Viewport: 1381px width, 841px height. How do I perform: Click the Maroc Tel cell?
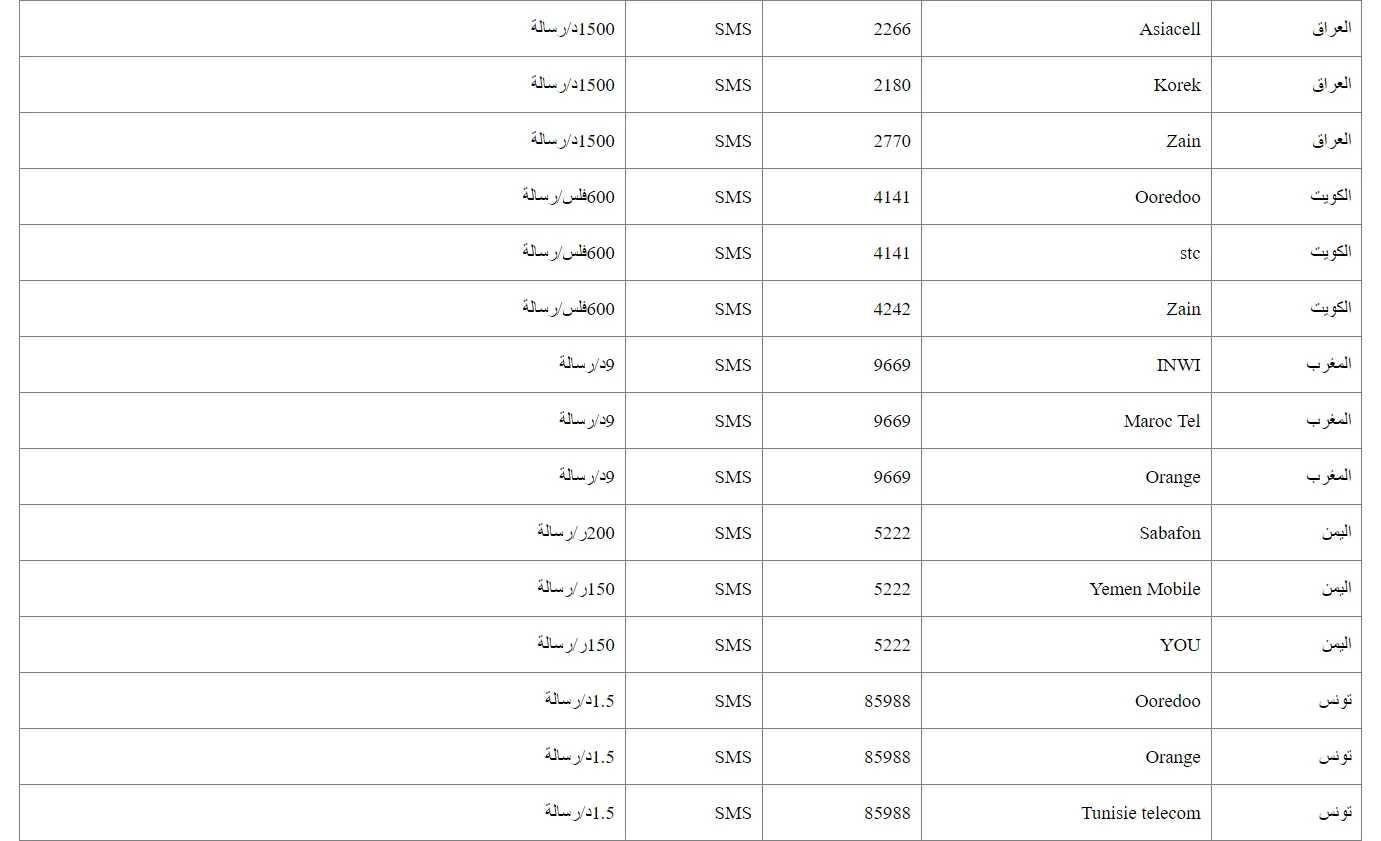pyautogui.click(x=1161, y=421)
